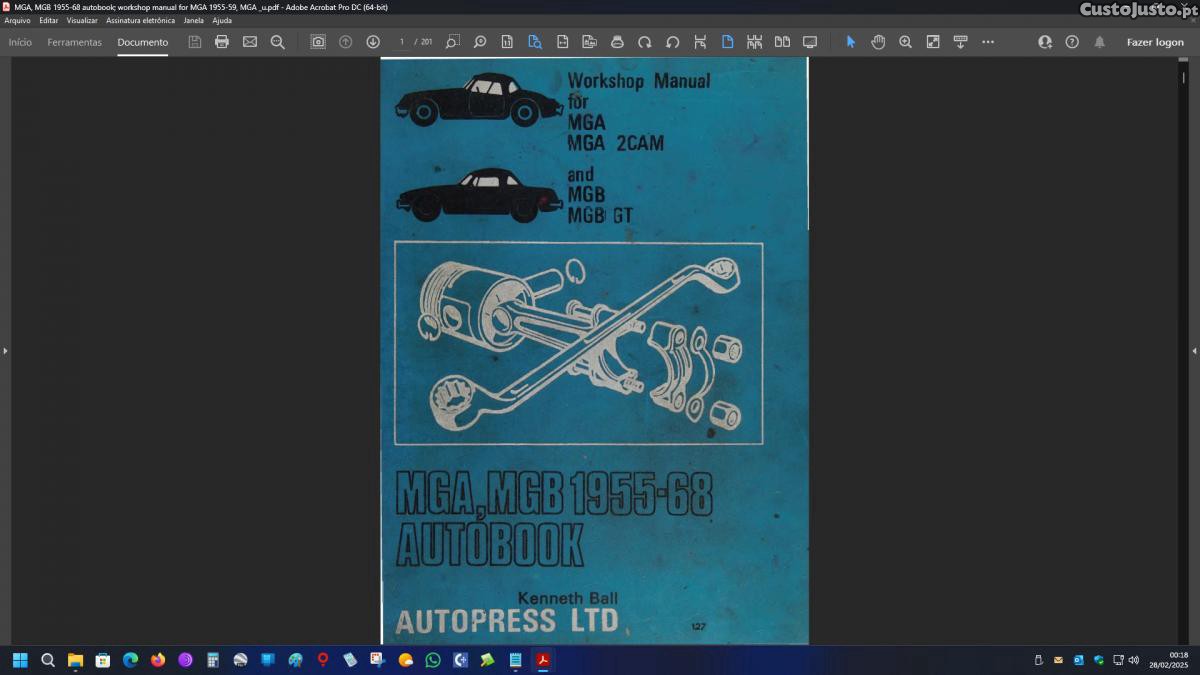This screenshot has height=675, width=1200.
Task: Go to next page with down arrow
Action: tap(373, 42)
